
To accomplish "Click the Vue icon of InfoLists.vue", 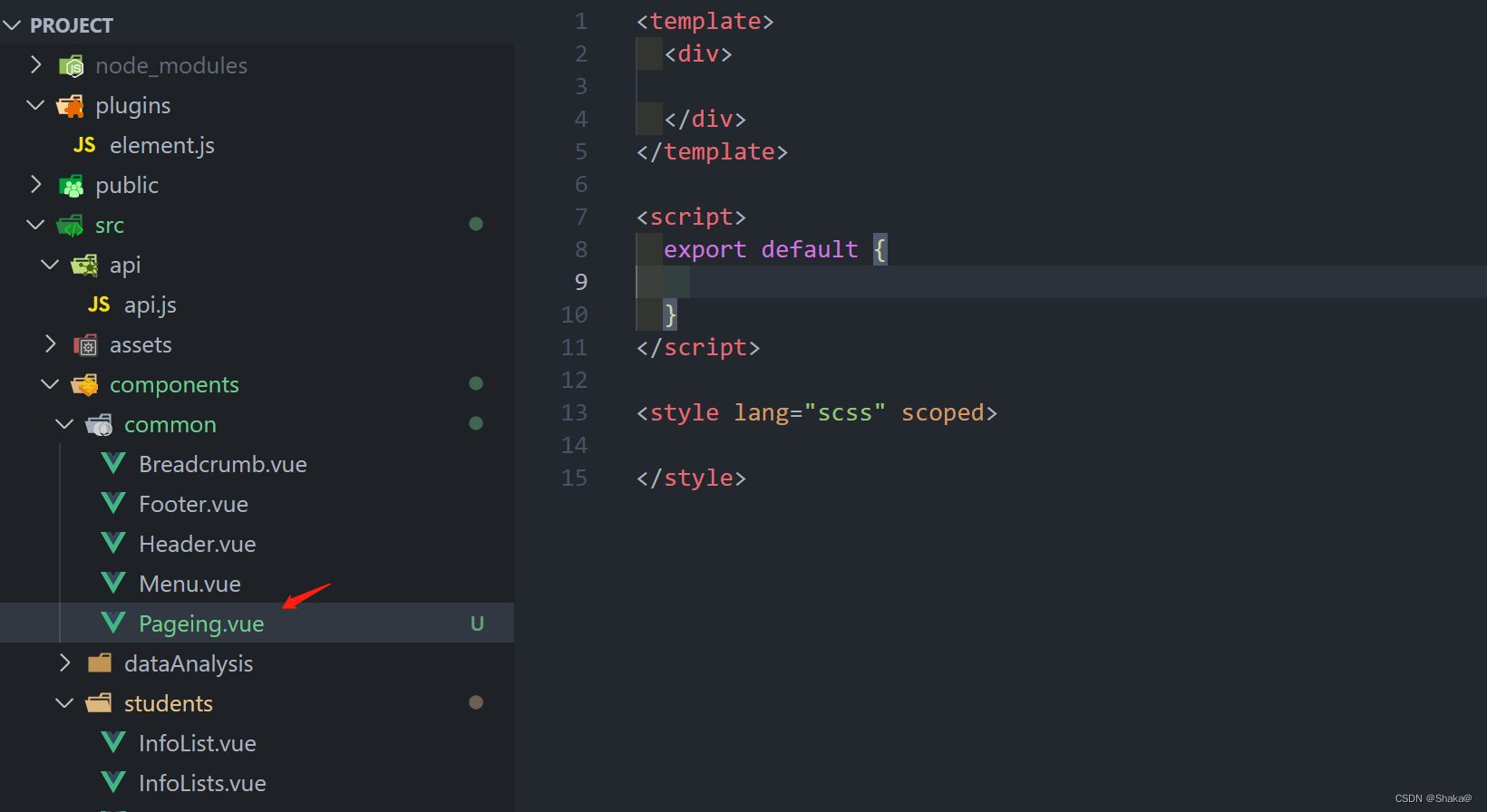I will (x=113, y=782).
